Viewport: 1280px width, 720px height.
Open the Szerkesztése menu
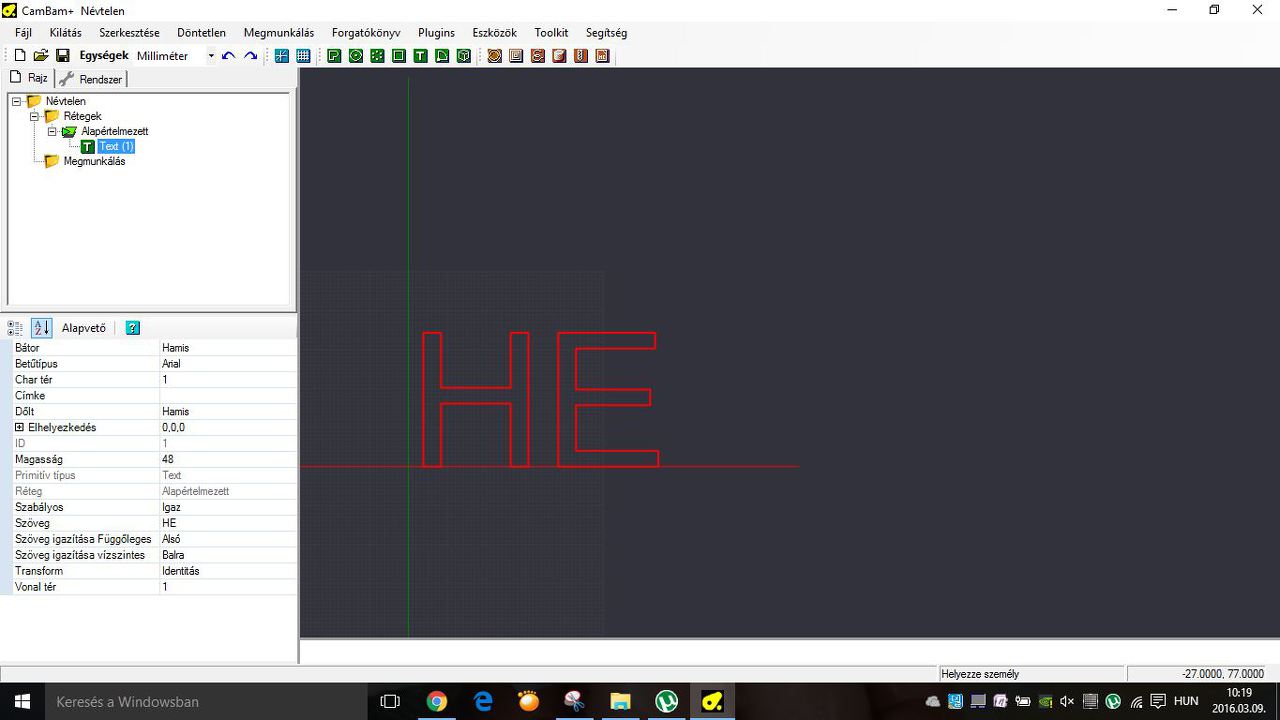click(x=129, y=33)
